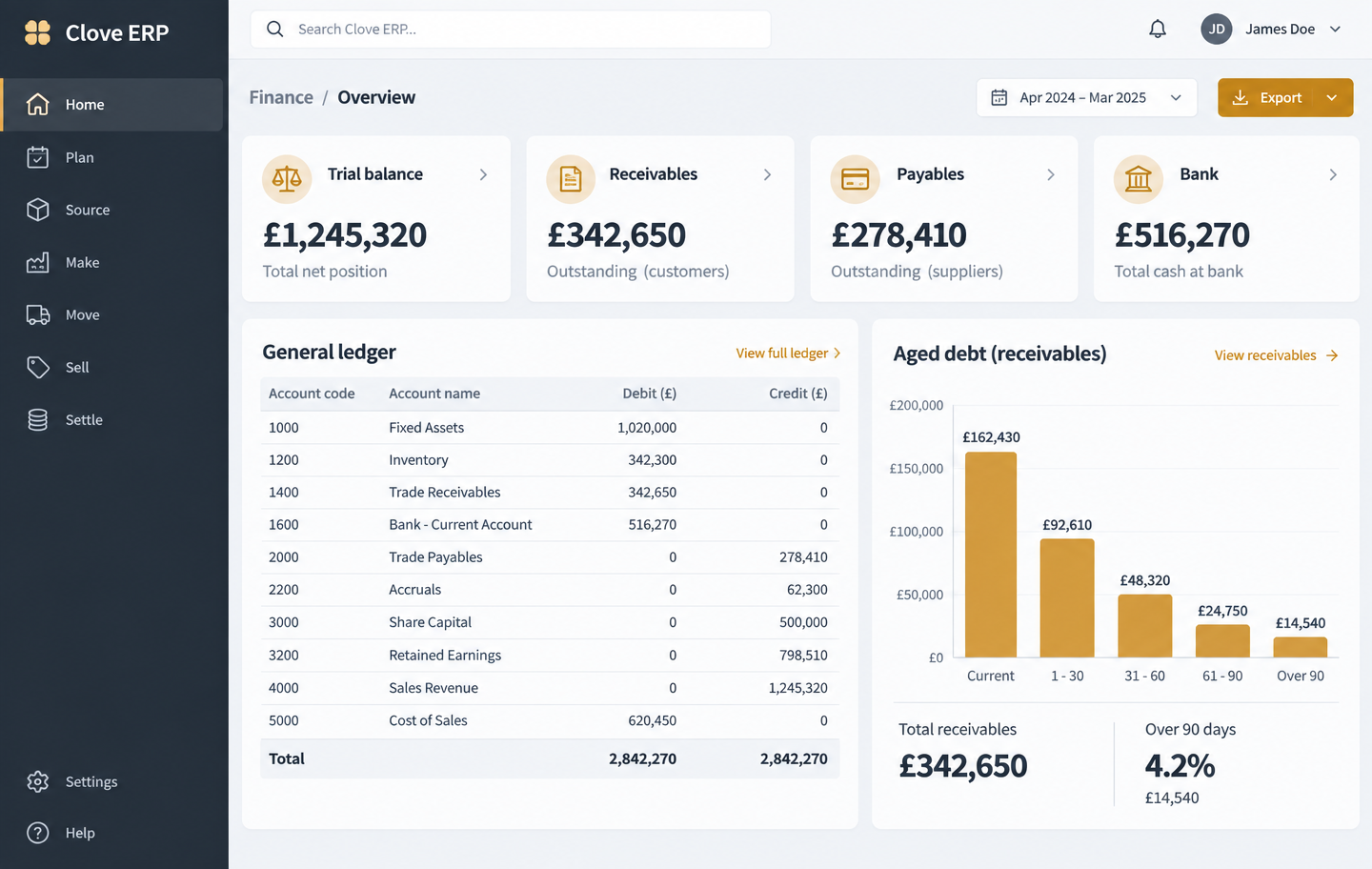Select the Cost of Sales ledger row
This screenshot has height=869, width=1372.
550,721
